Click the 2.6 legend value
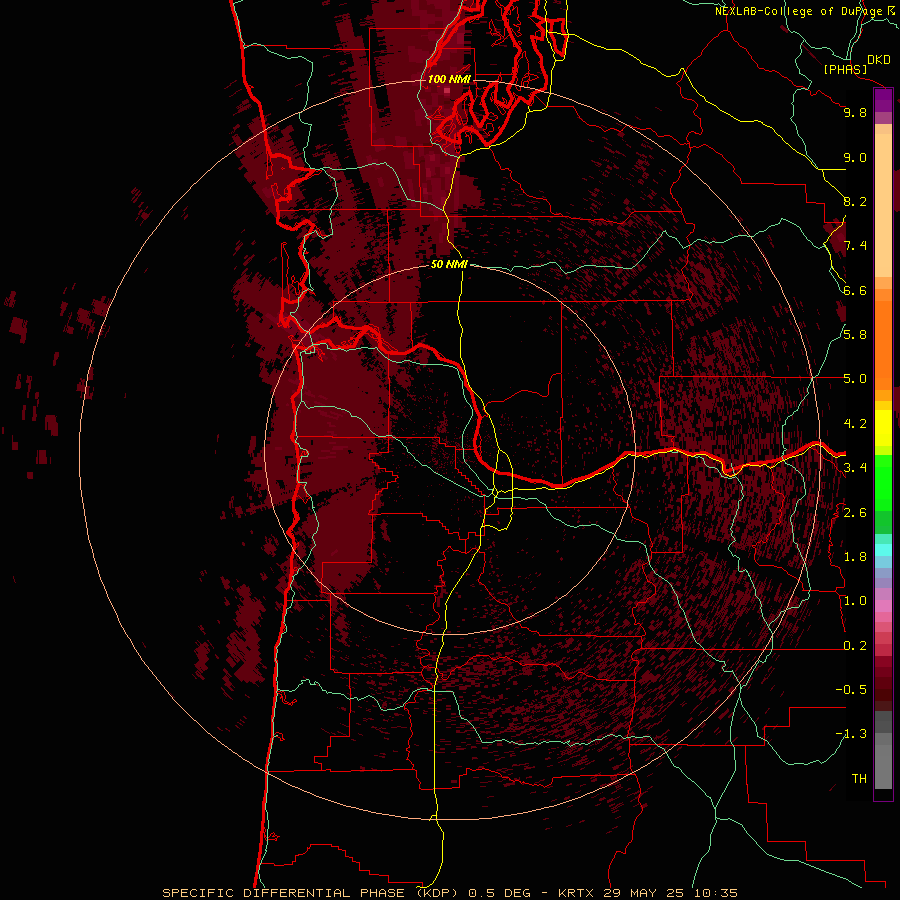The width and height of the screenshot is (900, 900). (855, 513)
